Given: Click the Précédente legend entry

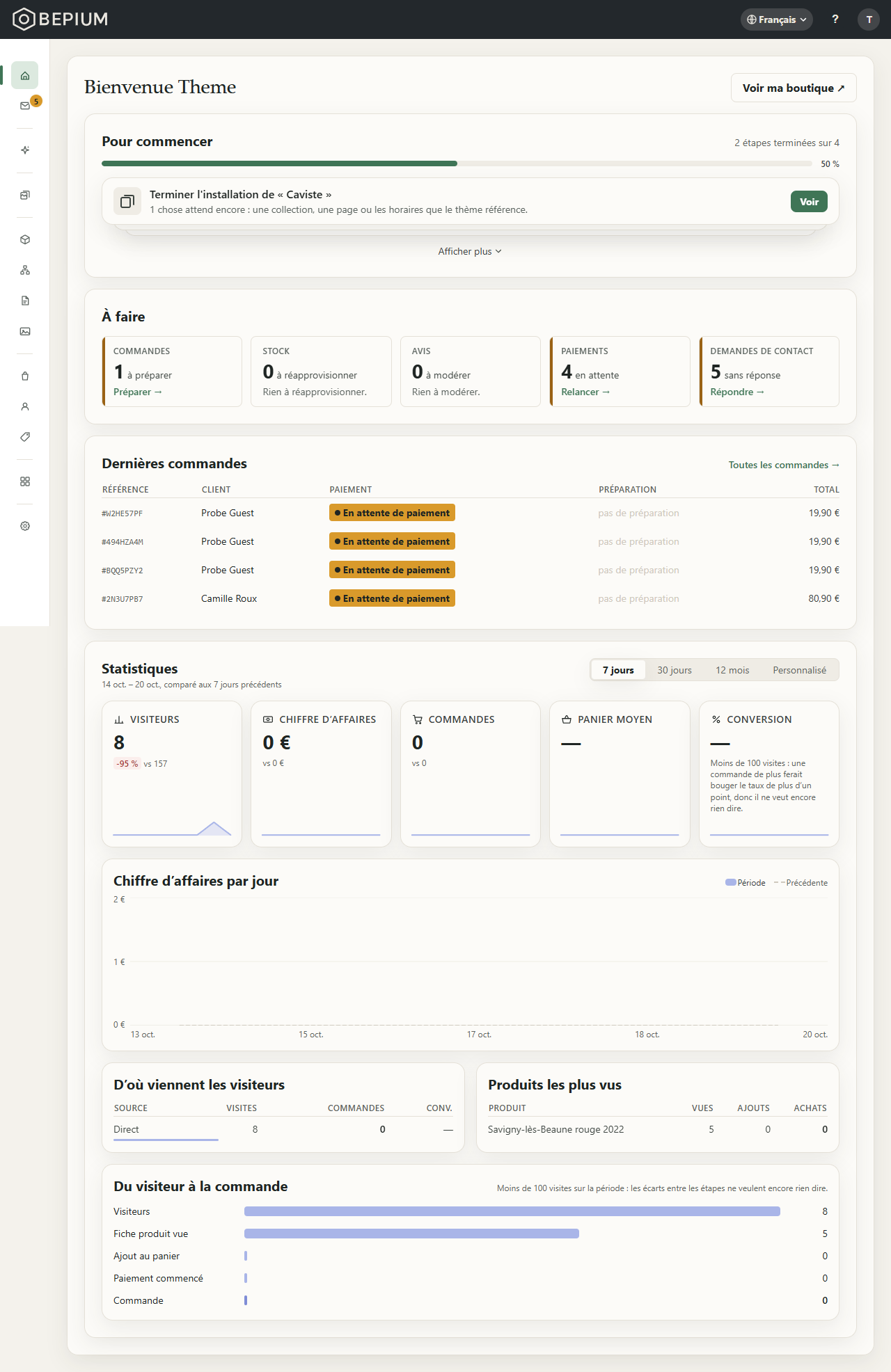Looking at the screenshot, I should click(801, 883).
